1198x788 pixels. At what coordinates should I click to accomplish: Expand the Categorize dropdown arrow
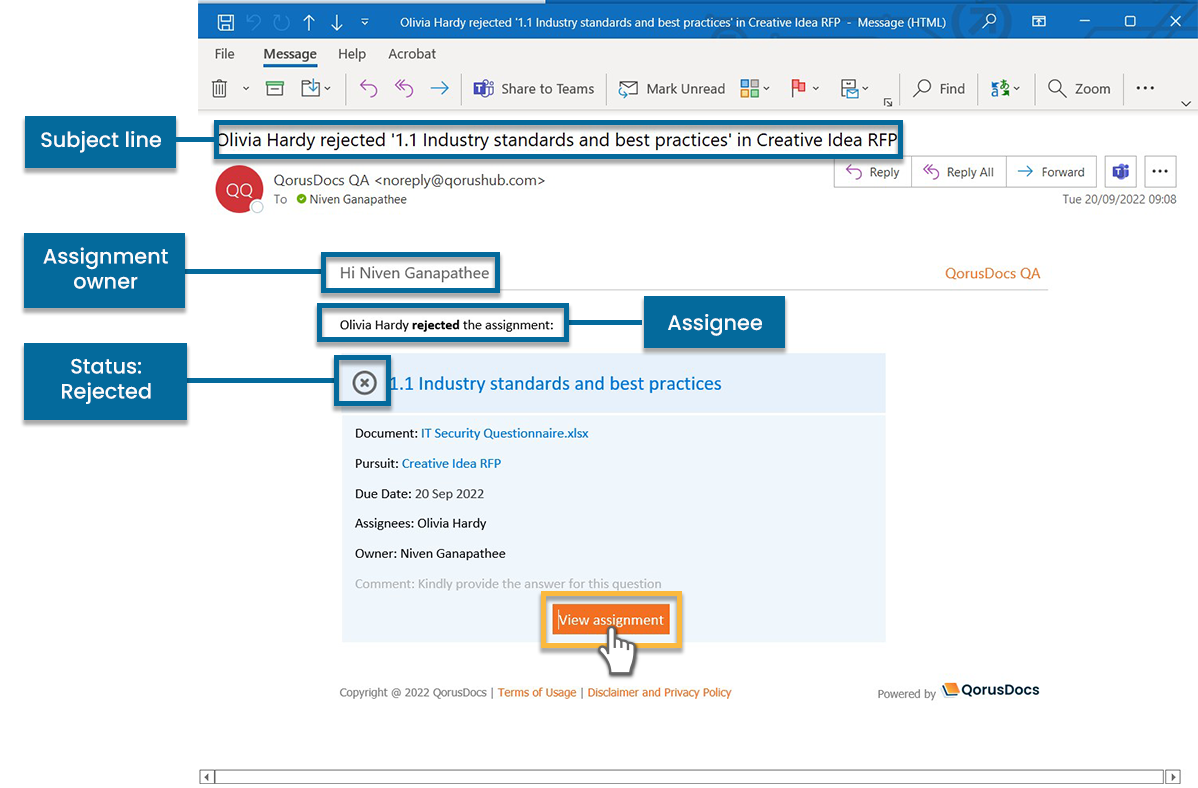[x=767, y=89]
